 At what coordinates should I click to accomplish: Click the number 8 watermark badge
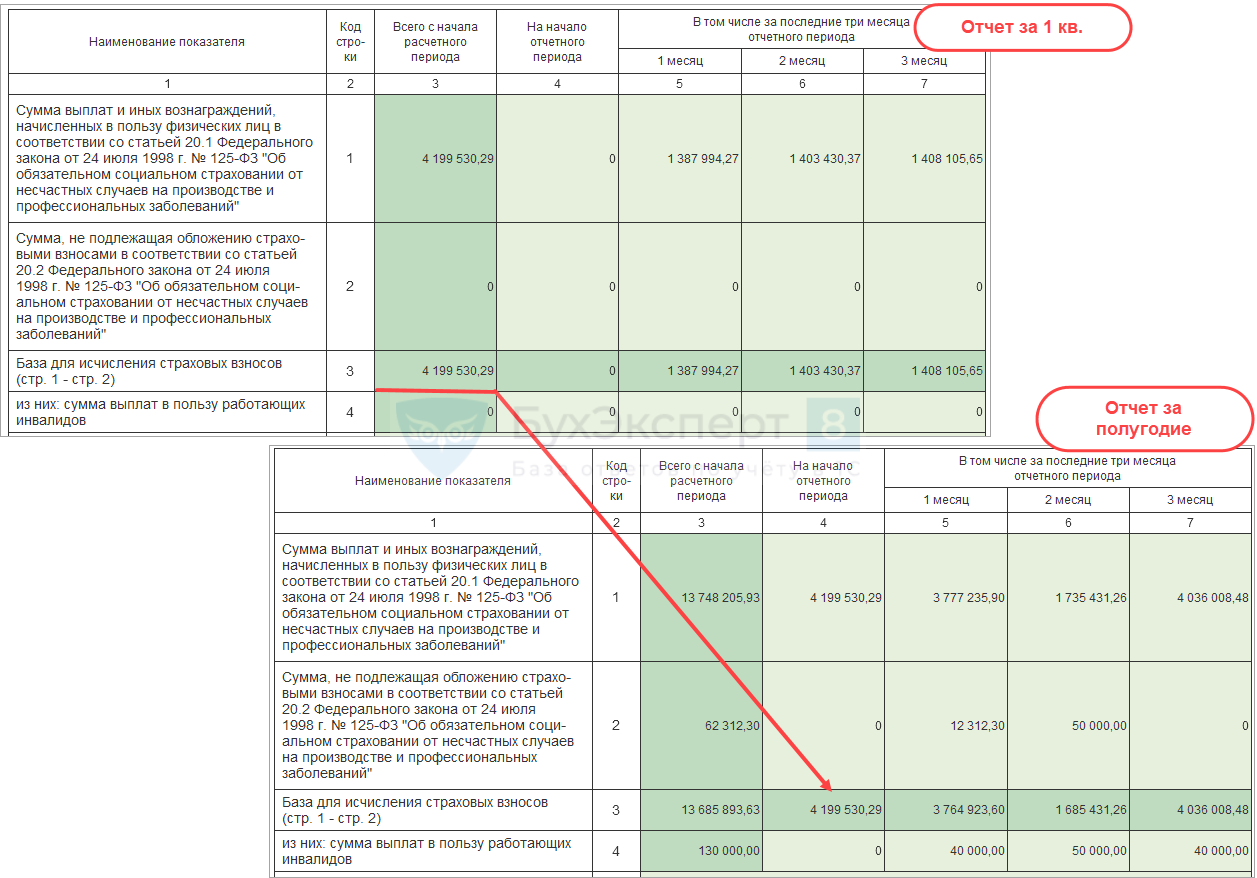point(832,424)
